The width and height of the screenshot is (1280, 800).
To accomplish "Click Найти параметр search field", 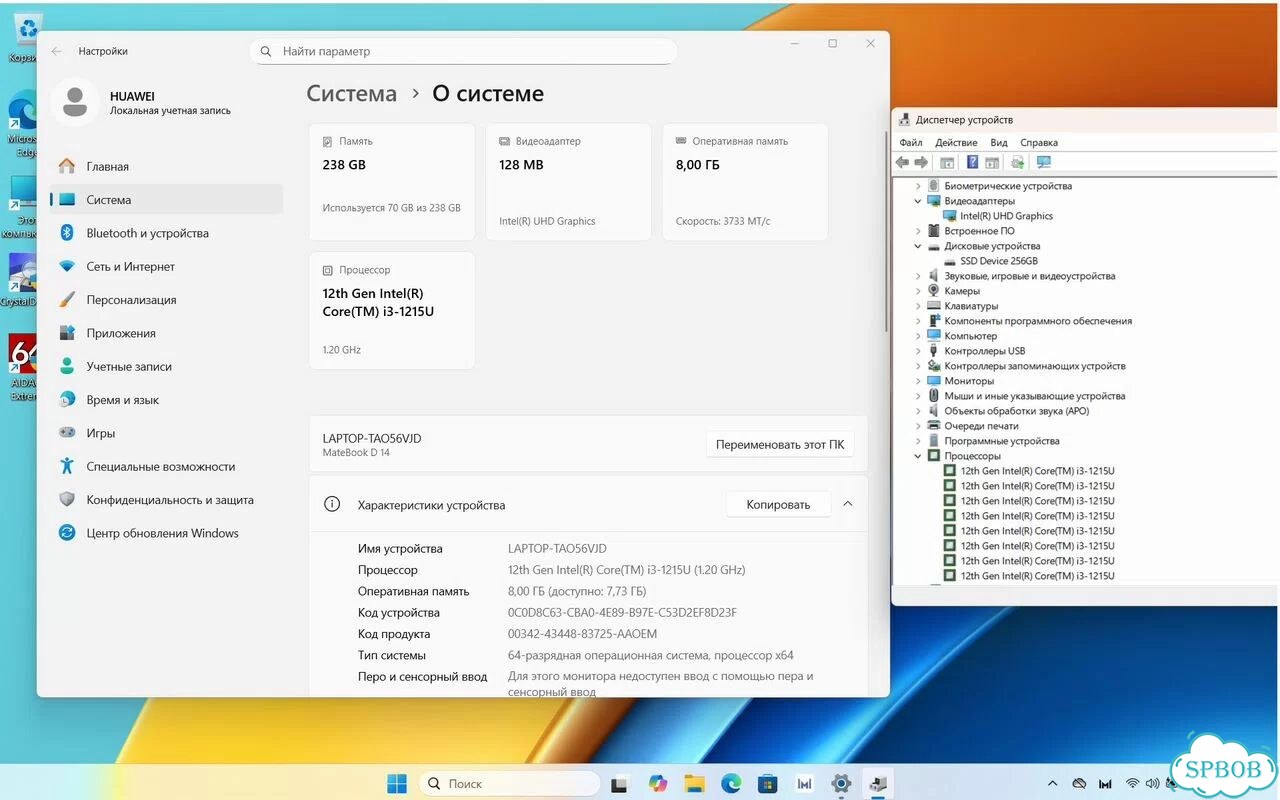I will click(x=463, y=51).
